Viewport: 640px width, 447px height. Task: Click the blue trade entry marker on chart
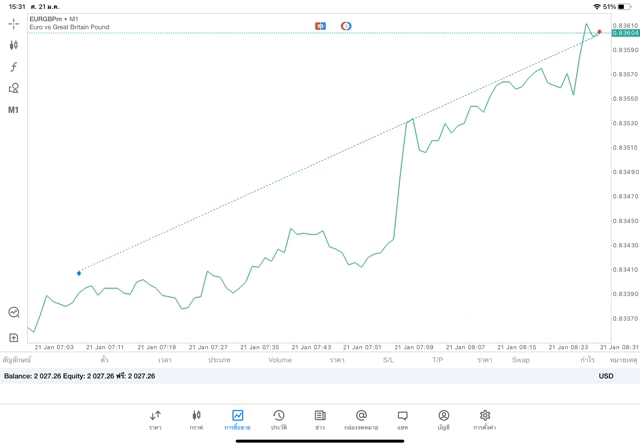click(x=79, y=272)
